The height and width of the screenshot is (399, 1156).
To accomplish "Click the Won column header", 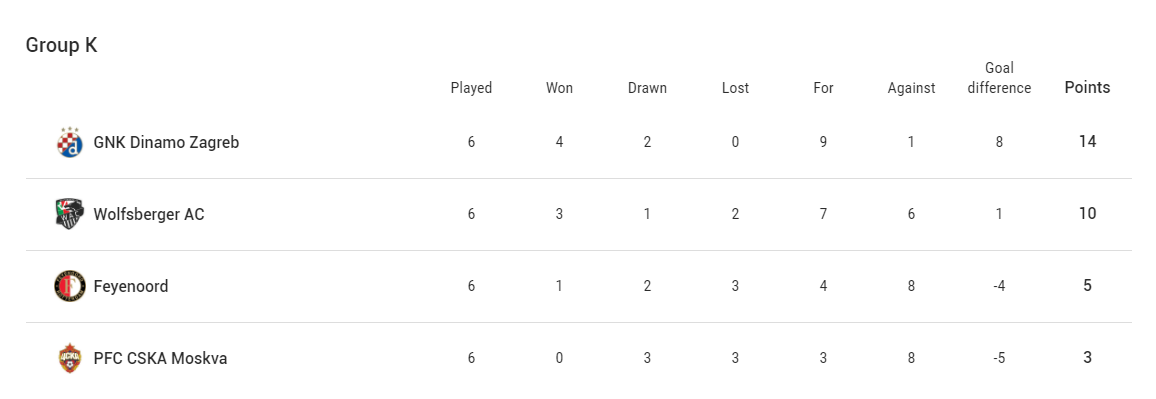I will 559,88.
